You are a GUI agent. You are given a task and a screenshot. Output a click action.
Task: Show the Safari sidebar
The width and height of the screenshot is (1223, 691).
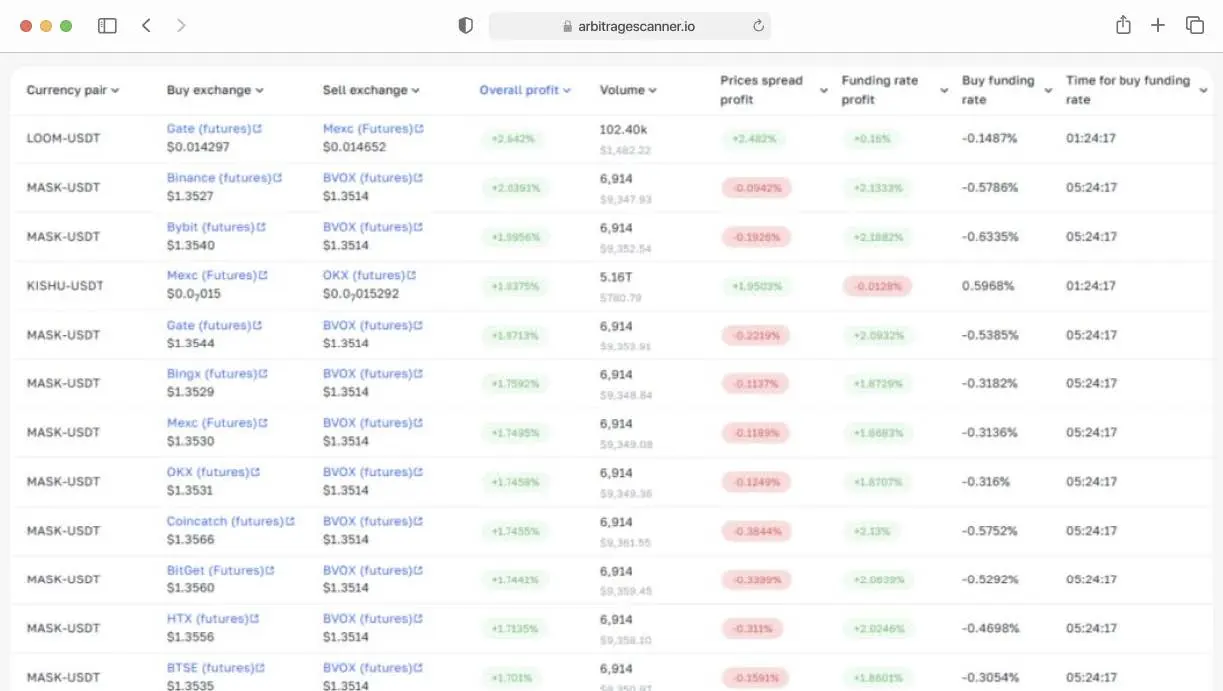107,26
